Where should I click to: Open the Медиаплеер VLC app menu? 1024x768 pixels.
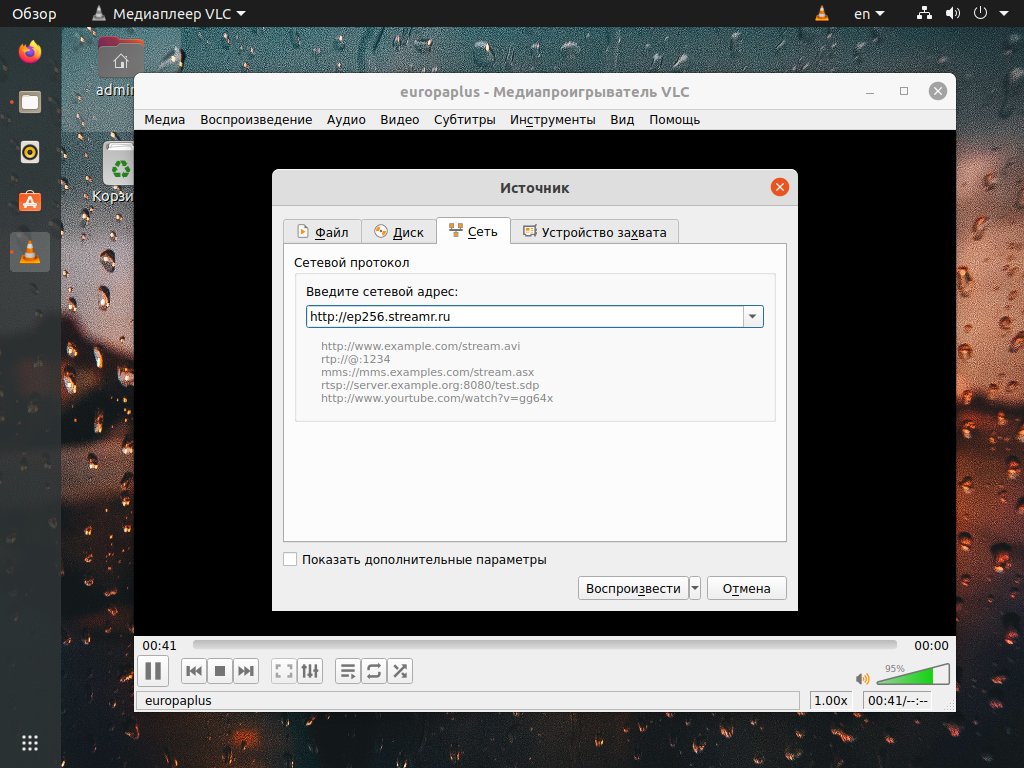tap(168, 14)
